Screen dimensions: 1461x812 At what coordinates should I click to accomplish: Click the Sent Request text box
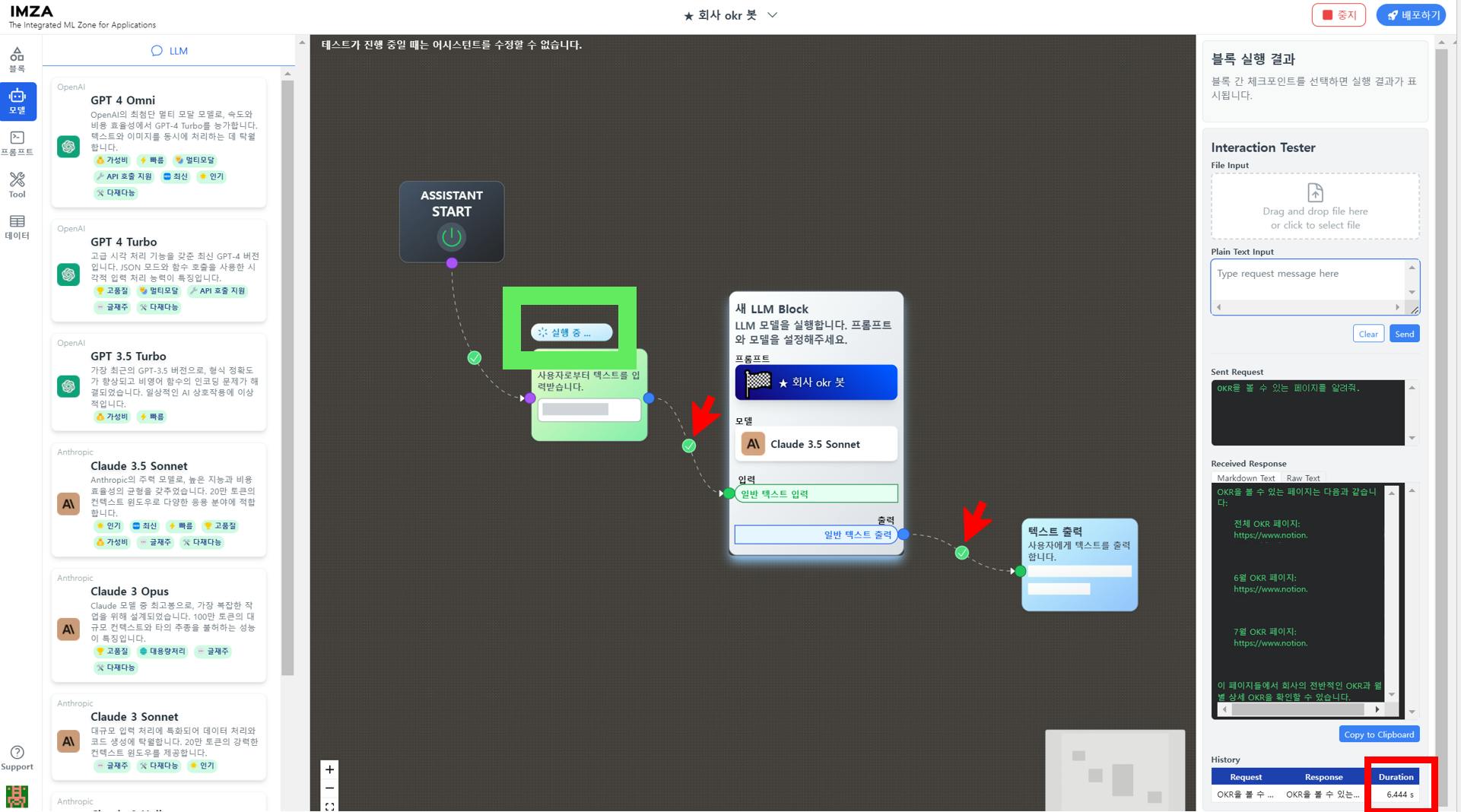pyautogui.click(x=1307, y=413)
